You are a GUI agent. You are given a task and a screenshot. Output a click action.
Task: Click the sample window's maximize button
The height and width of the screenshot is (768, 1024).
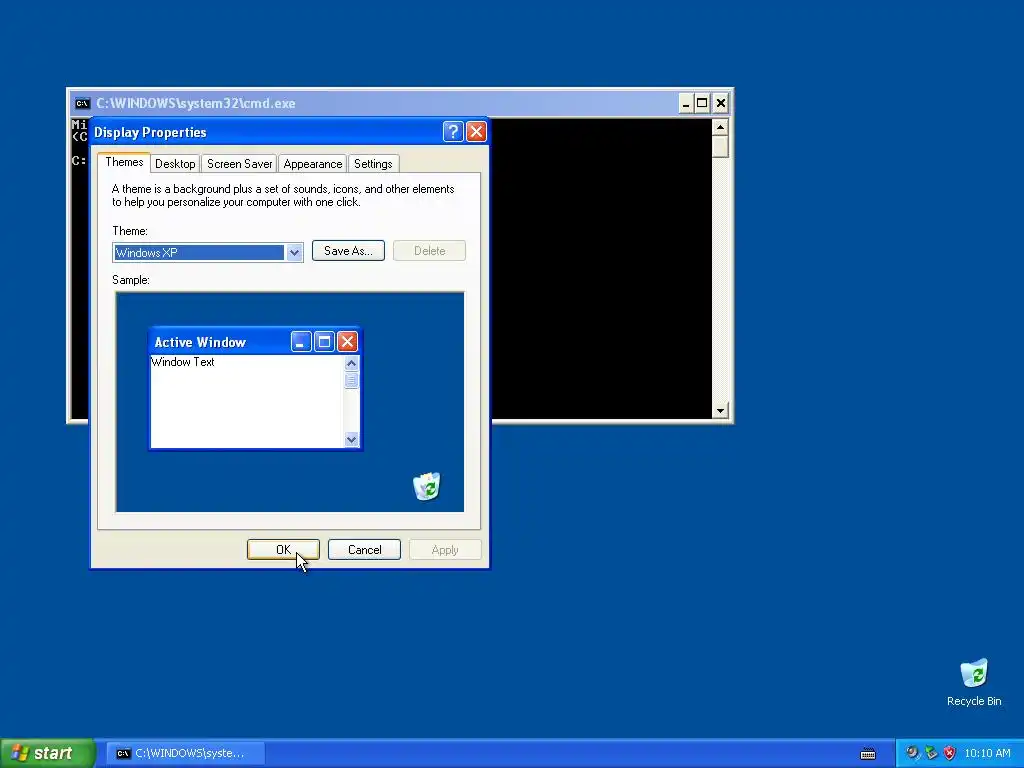click(324, 342)
